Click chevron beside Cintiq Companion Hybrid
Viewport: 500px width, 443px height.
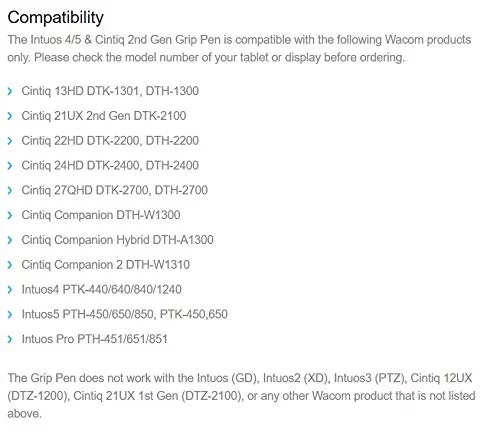click(10, 240)
